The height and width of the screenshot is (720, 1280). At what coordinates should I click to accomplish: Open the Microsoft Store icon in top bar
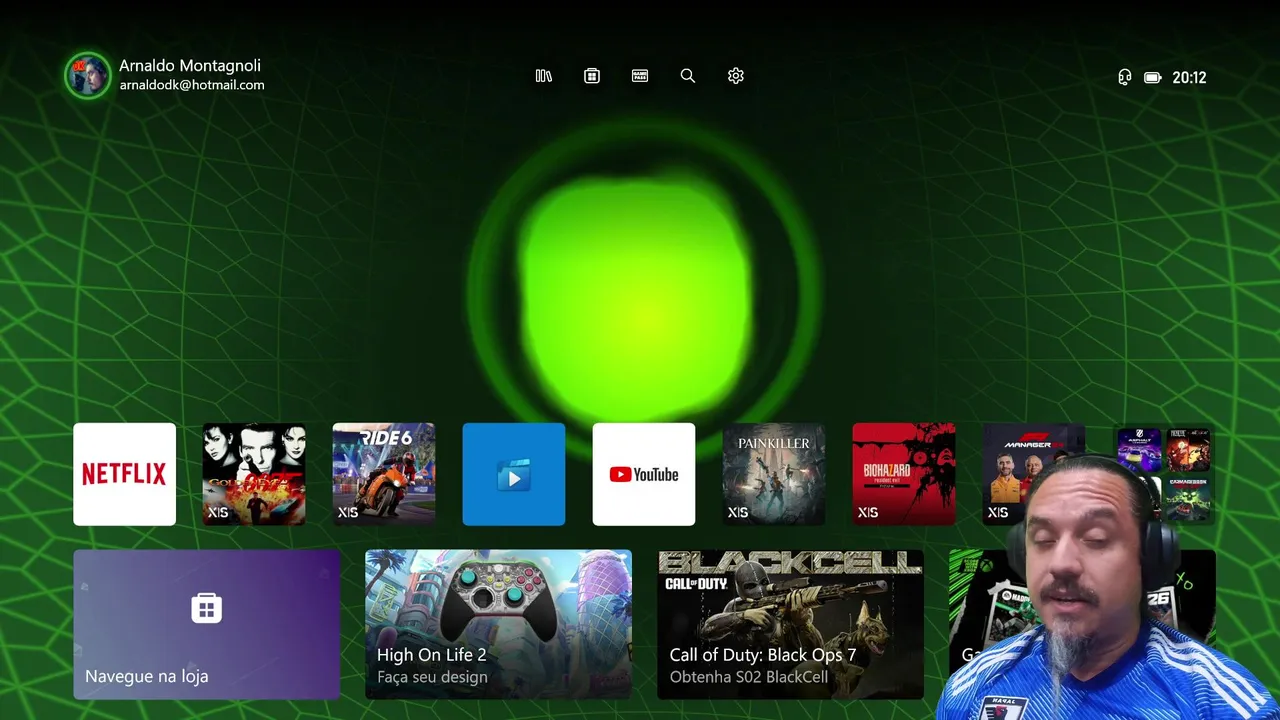pyautogui.click(x=592, y=76)
